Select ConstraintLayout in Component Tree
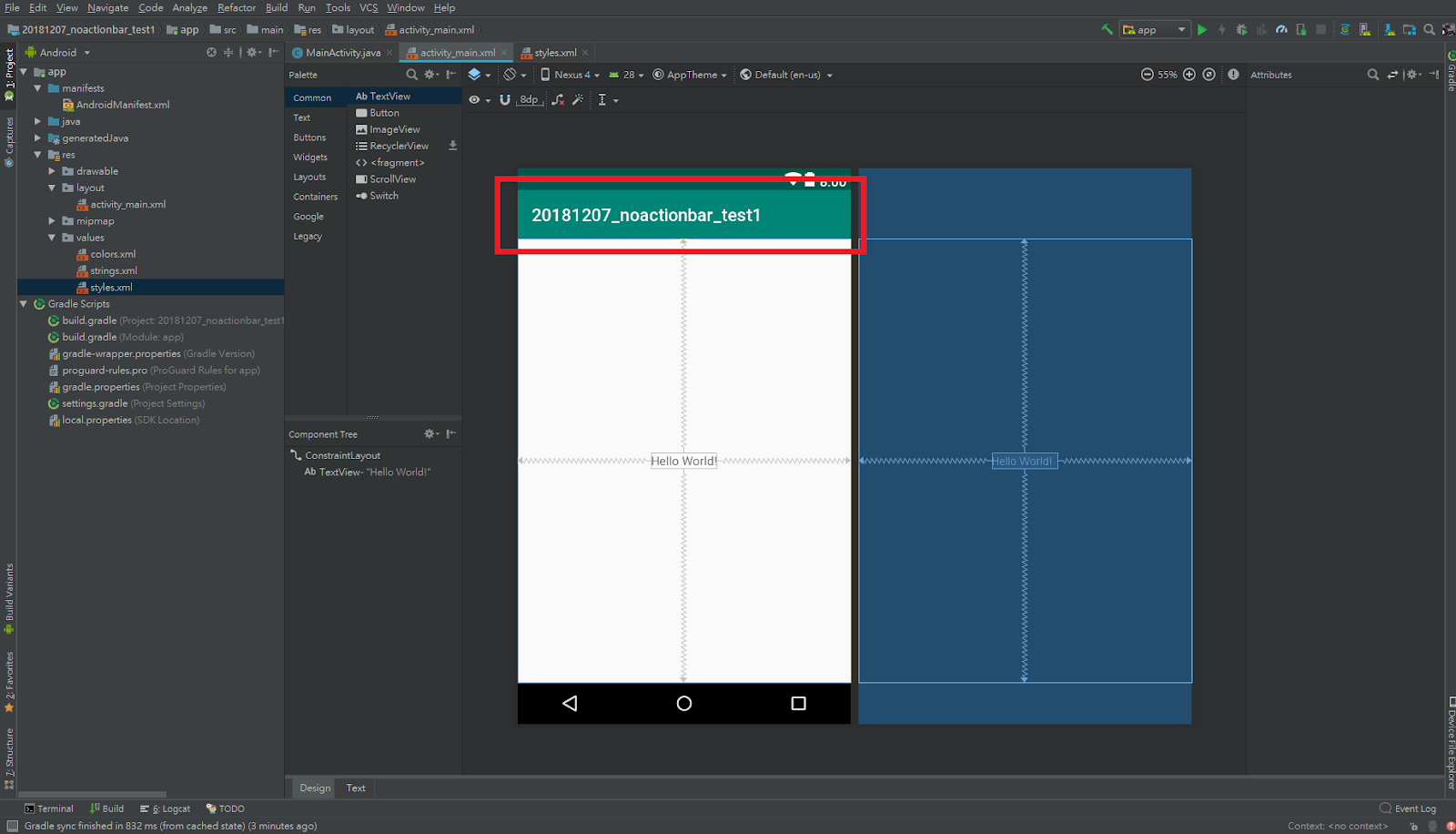The height and width of the screenshot is (834, 1456). point(342,455)
